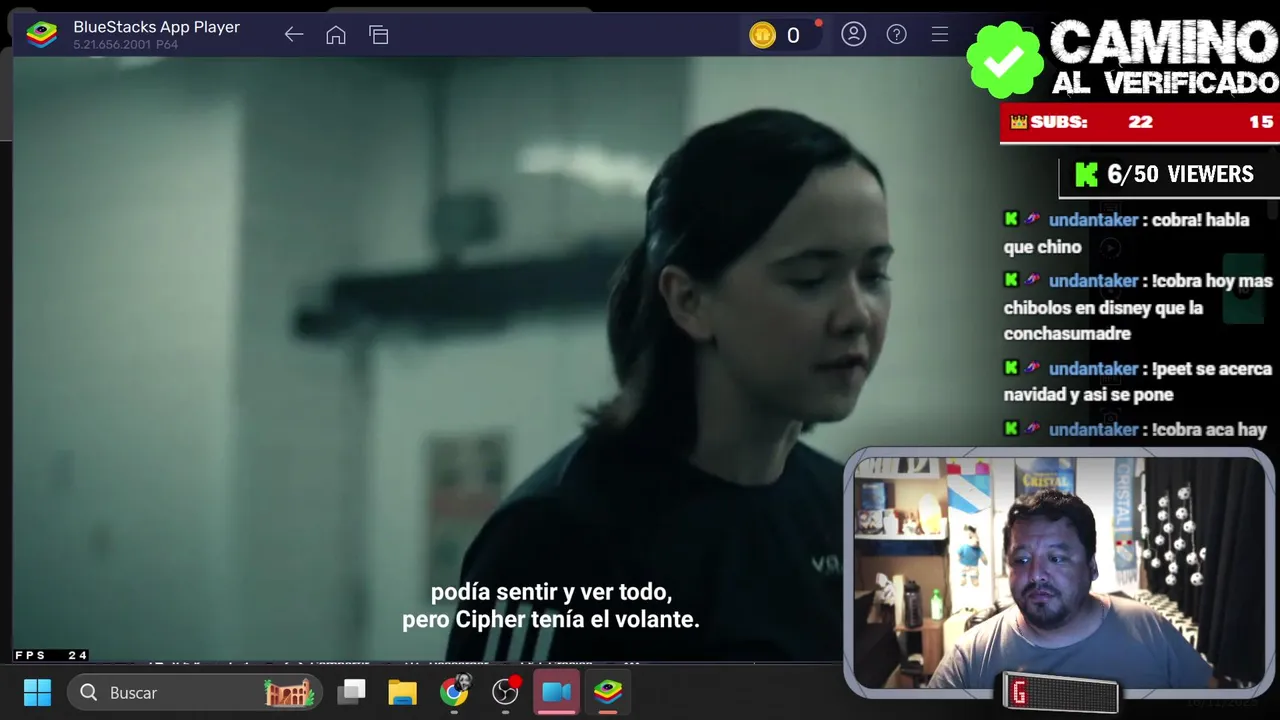Open the BlueStacks hamburger menu

click(940, 34)
